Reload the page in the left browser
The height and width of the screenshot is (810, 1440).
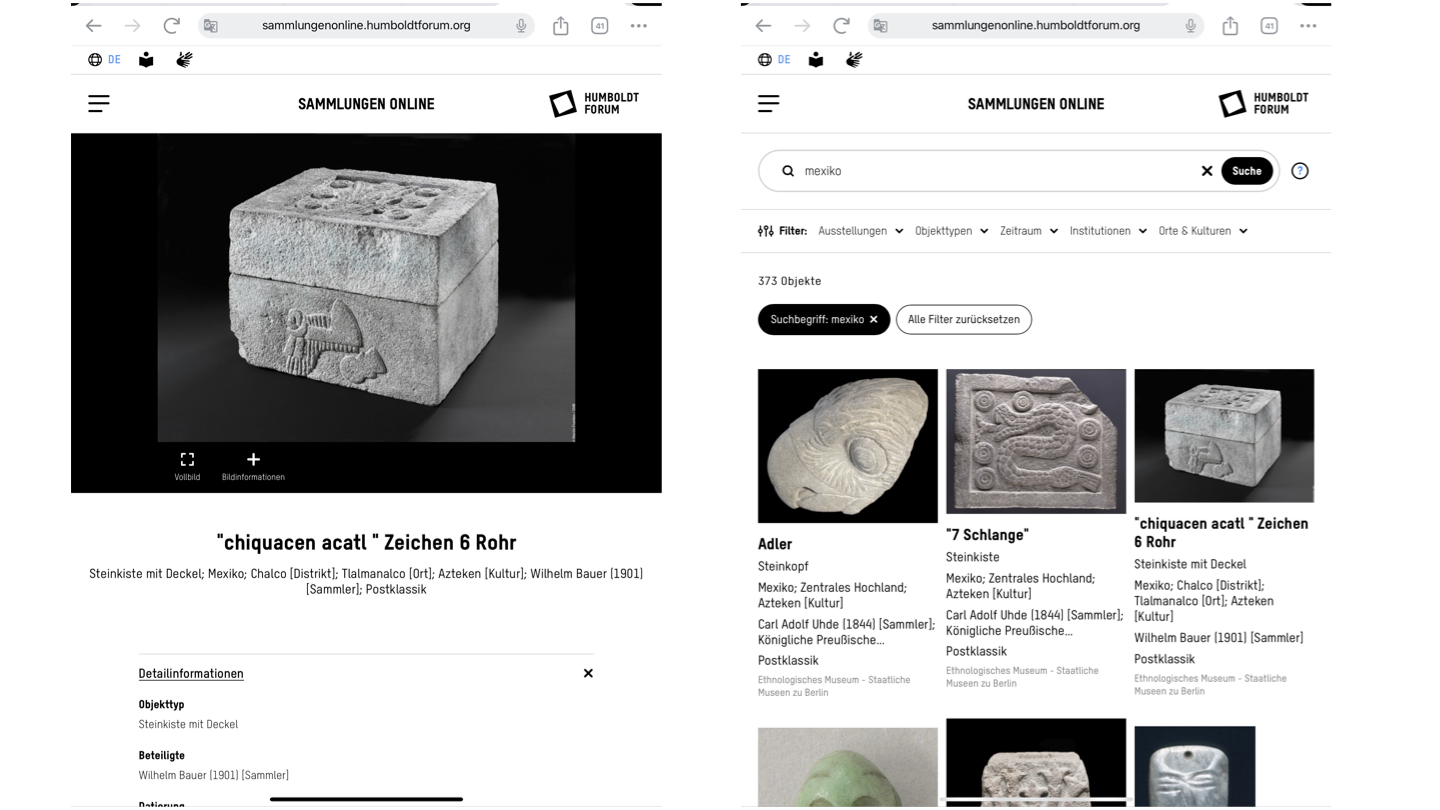[172, 26]
